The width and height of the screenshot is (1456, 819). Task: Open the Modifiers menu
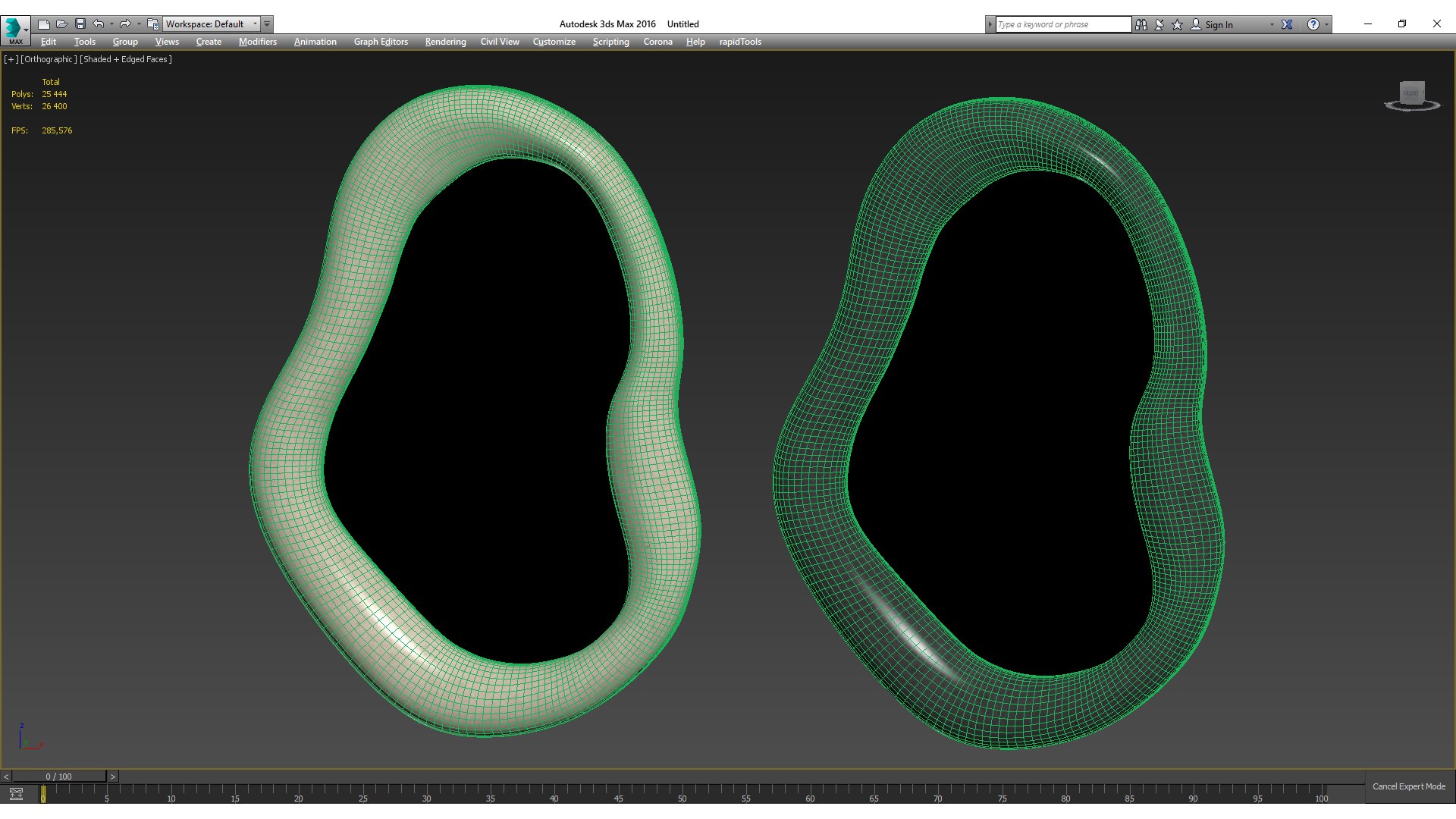(x=257, y=42)
